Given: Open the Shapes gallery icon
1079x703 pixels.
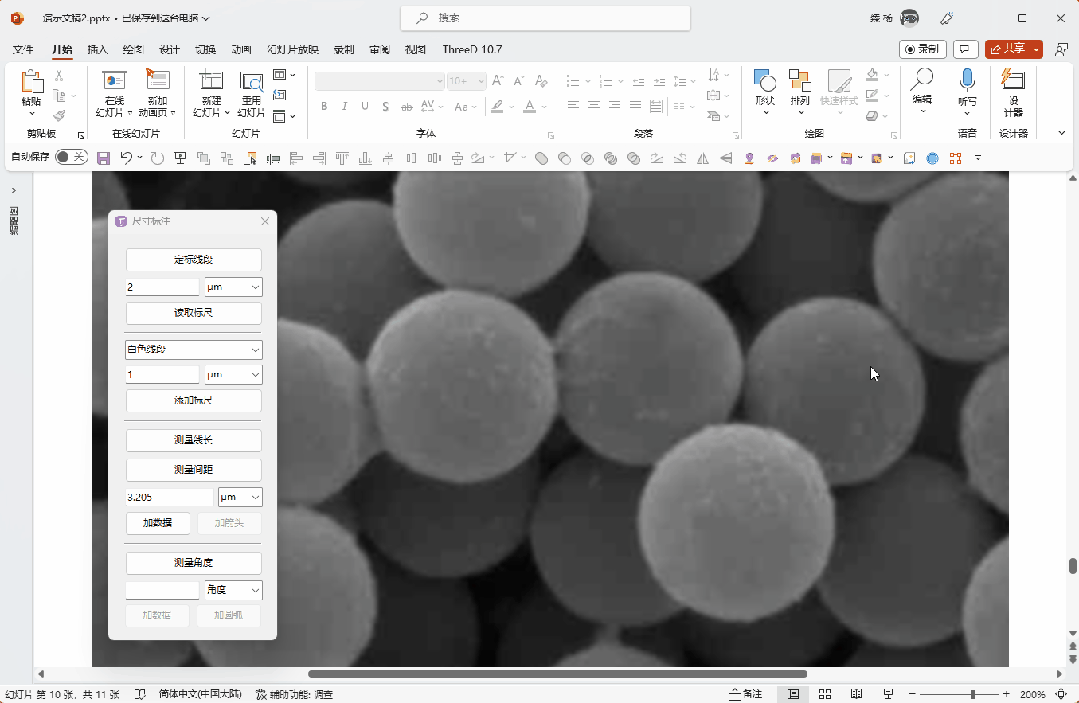Looking at the screenshot, I should point(765,81).
